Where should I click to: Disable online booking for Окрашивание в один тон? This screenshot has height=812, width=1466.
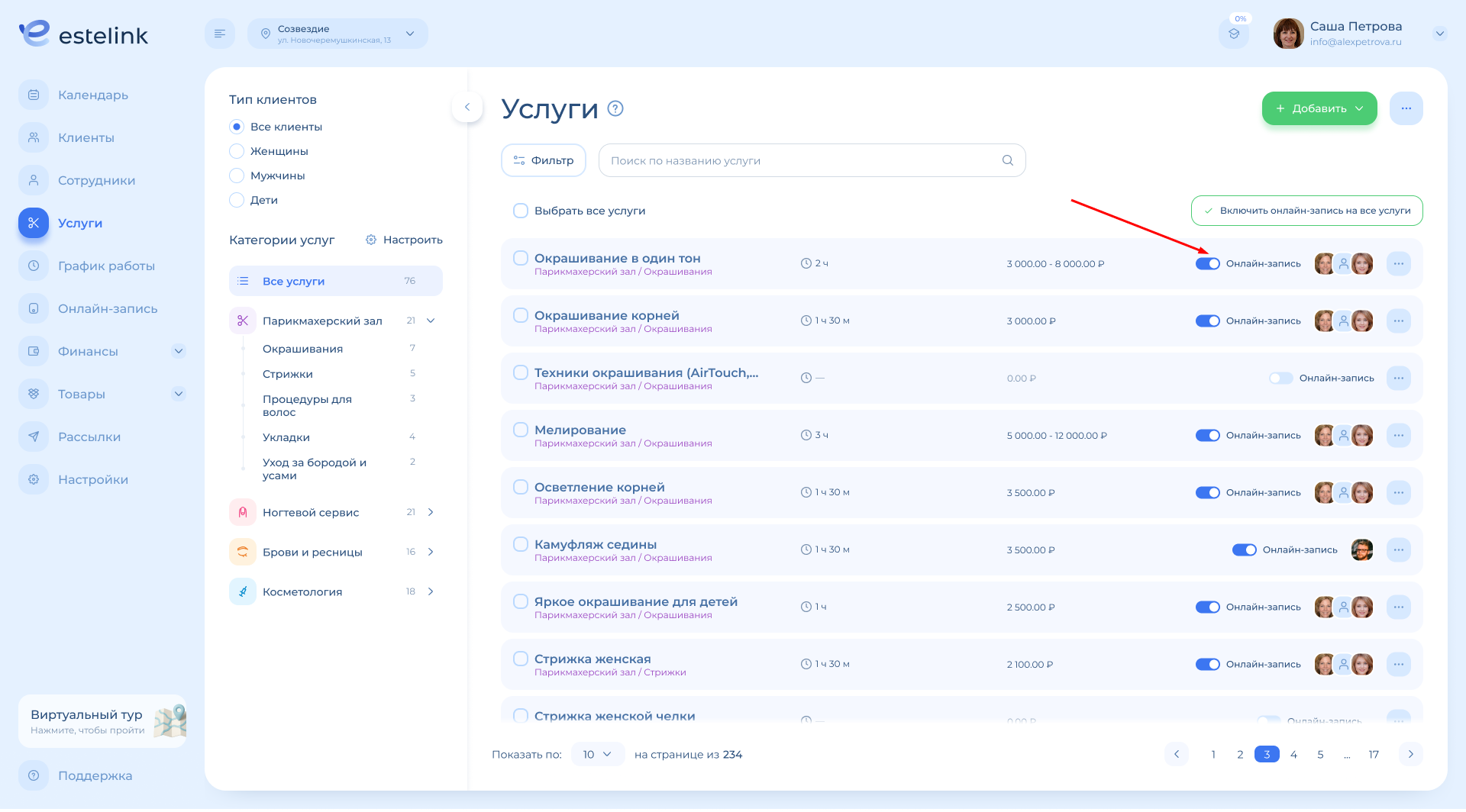click(1208, 263)
